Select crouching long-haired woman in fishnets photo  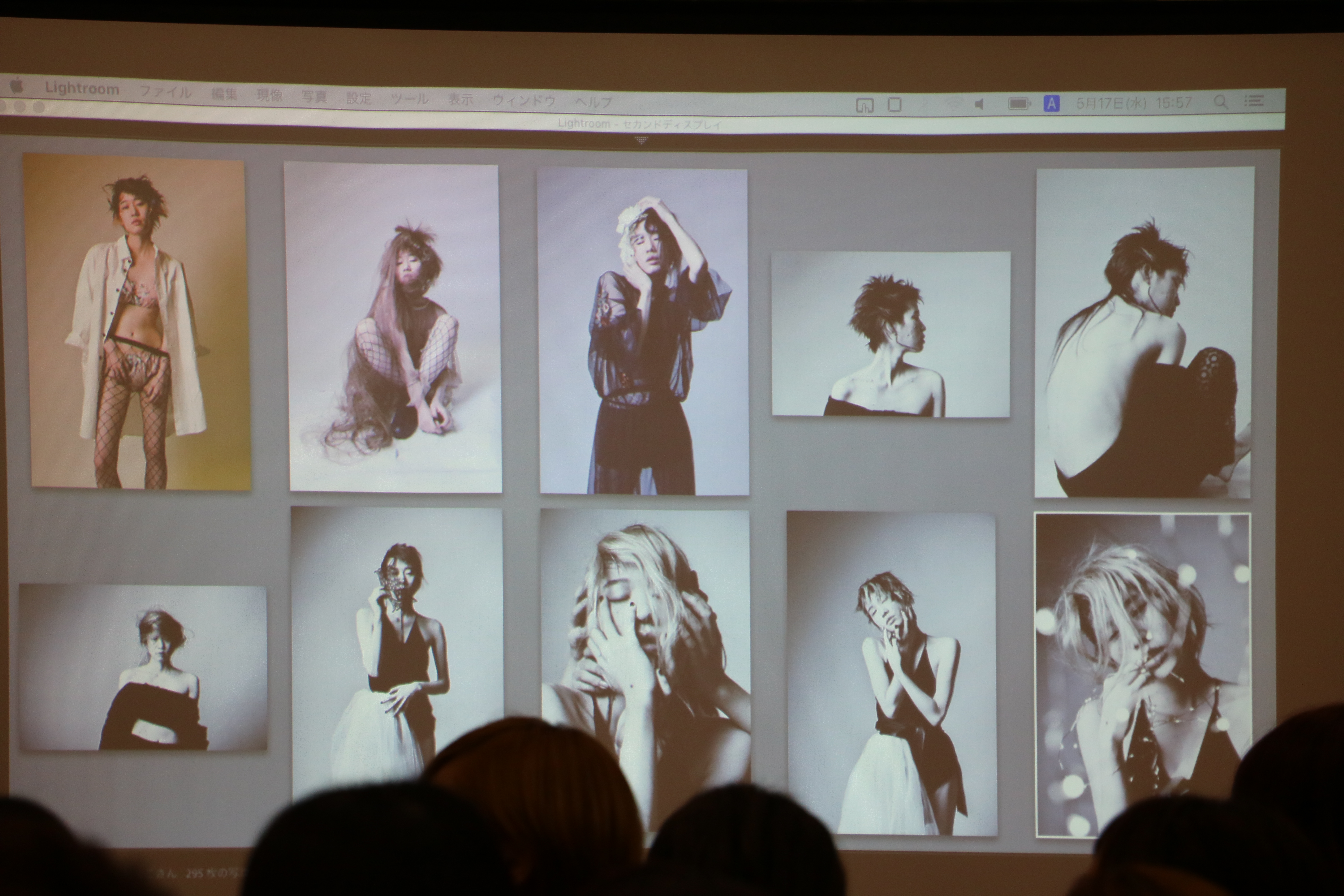[393, 327]
